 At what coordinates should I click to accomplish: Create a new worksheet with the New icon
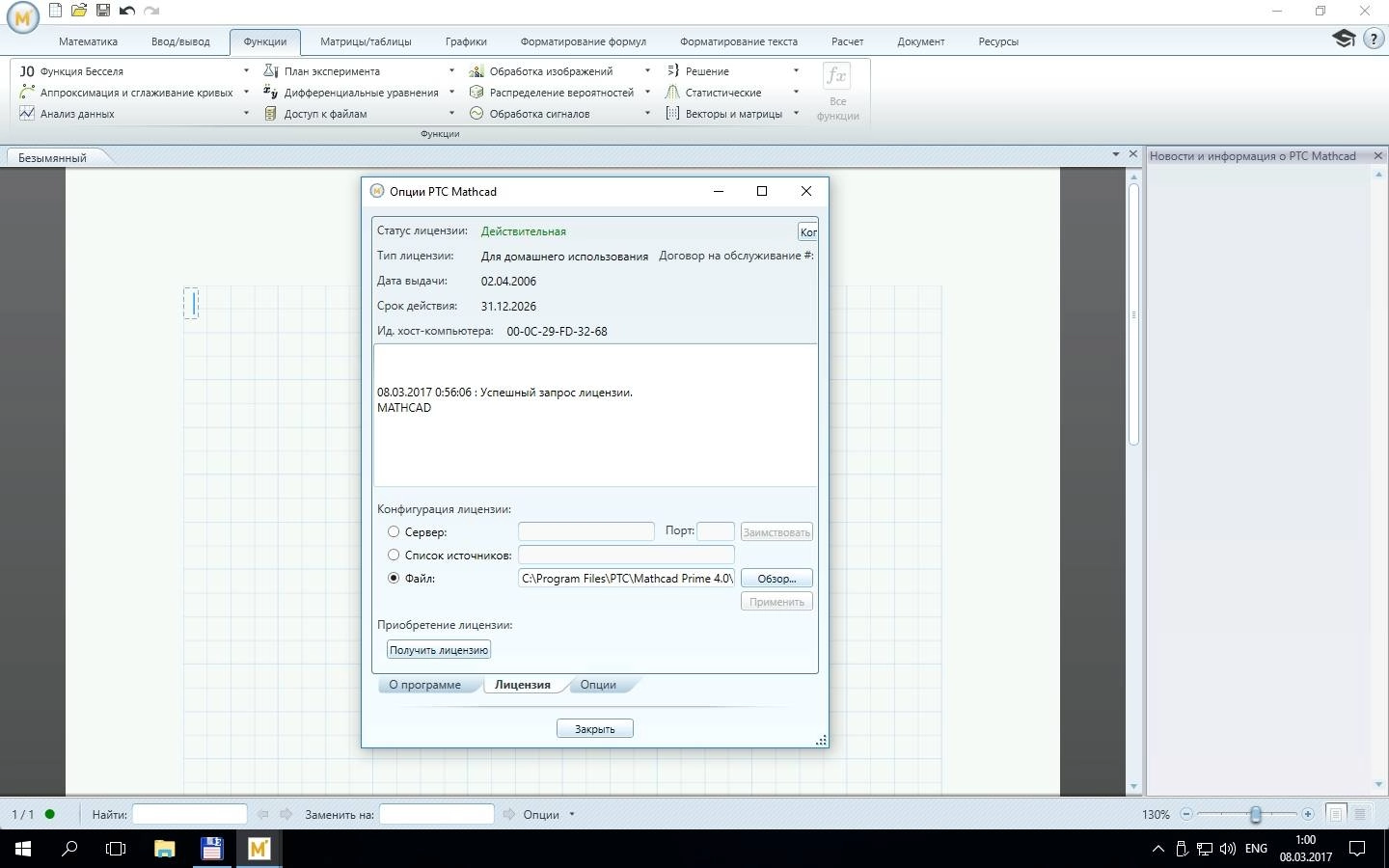55,11
